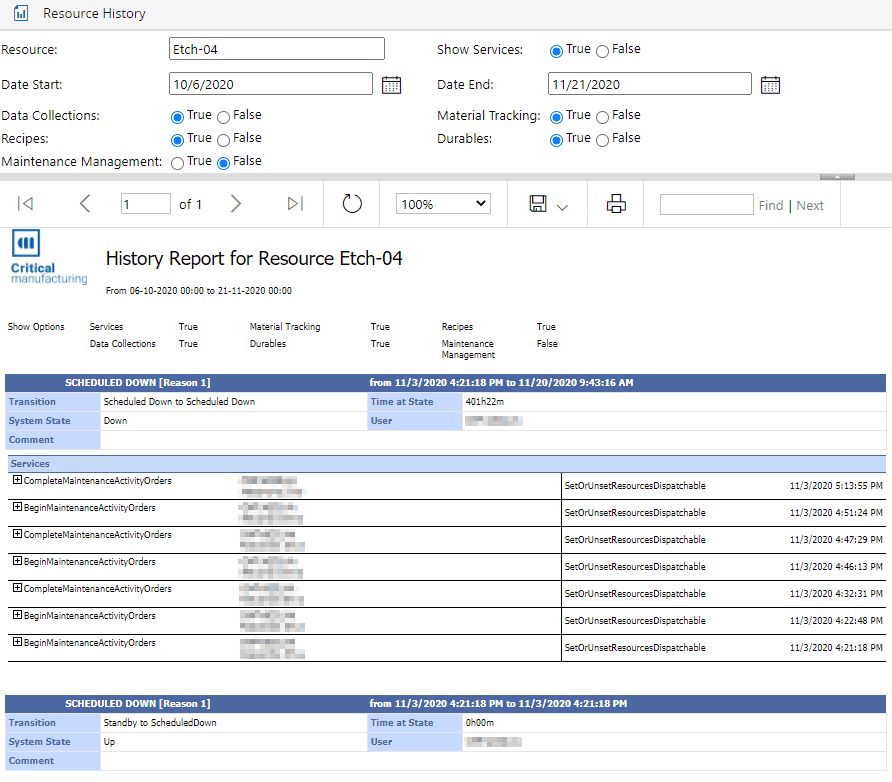Open Date End calendar picker

coord(770,85)
